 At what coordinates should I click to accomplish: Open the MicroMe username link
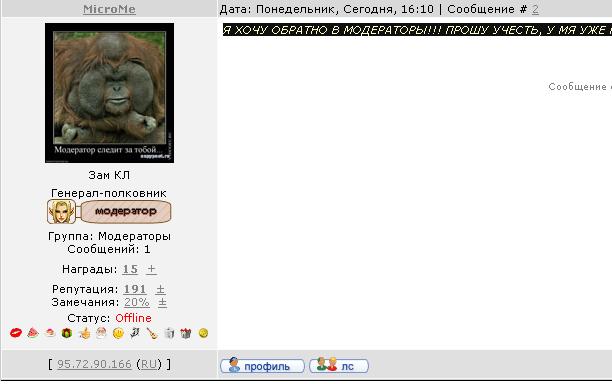[109, 9]
